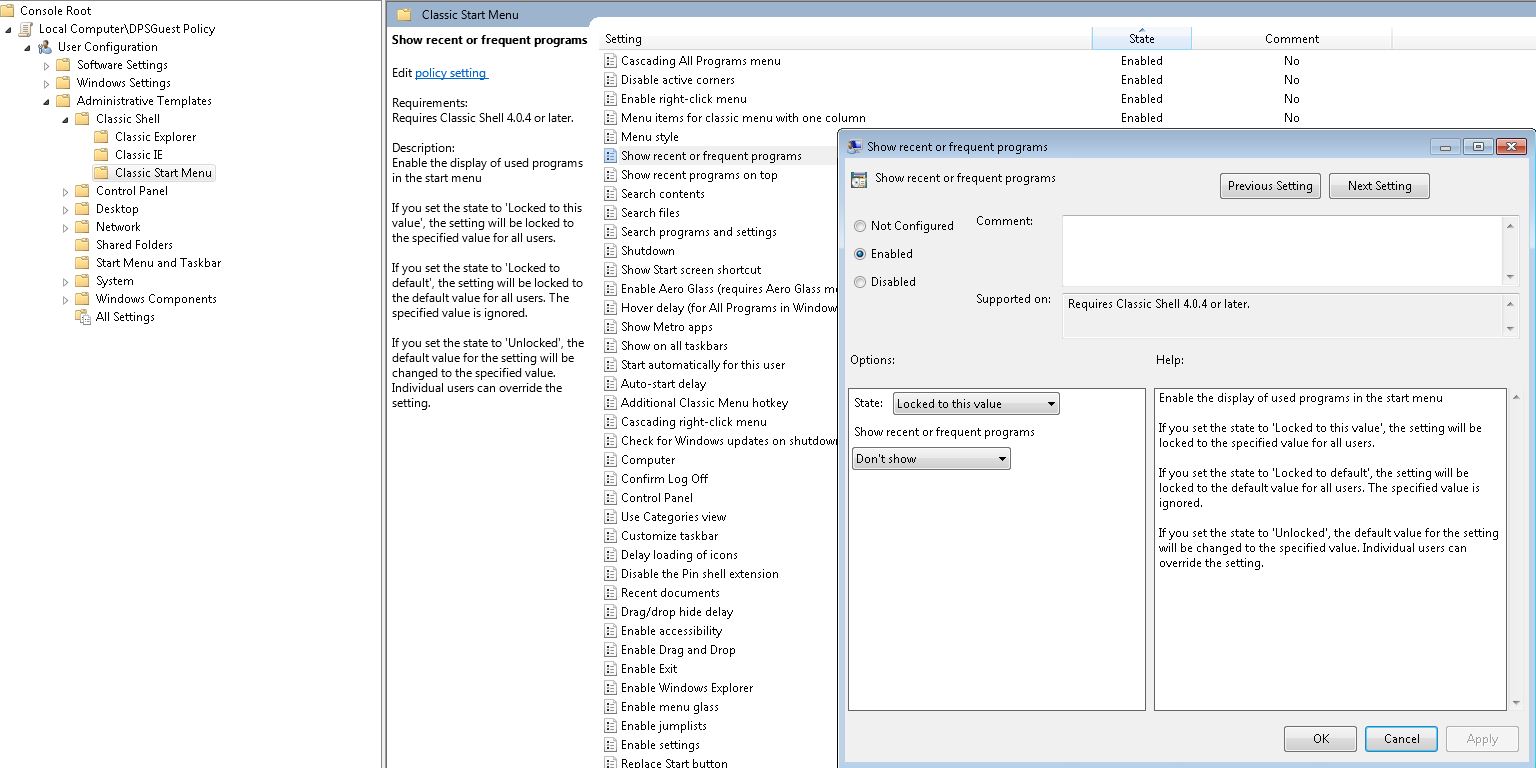Click inside the Comment text box
This screenshot has height=768, width=1536.
(1282, 250)
